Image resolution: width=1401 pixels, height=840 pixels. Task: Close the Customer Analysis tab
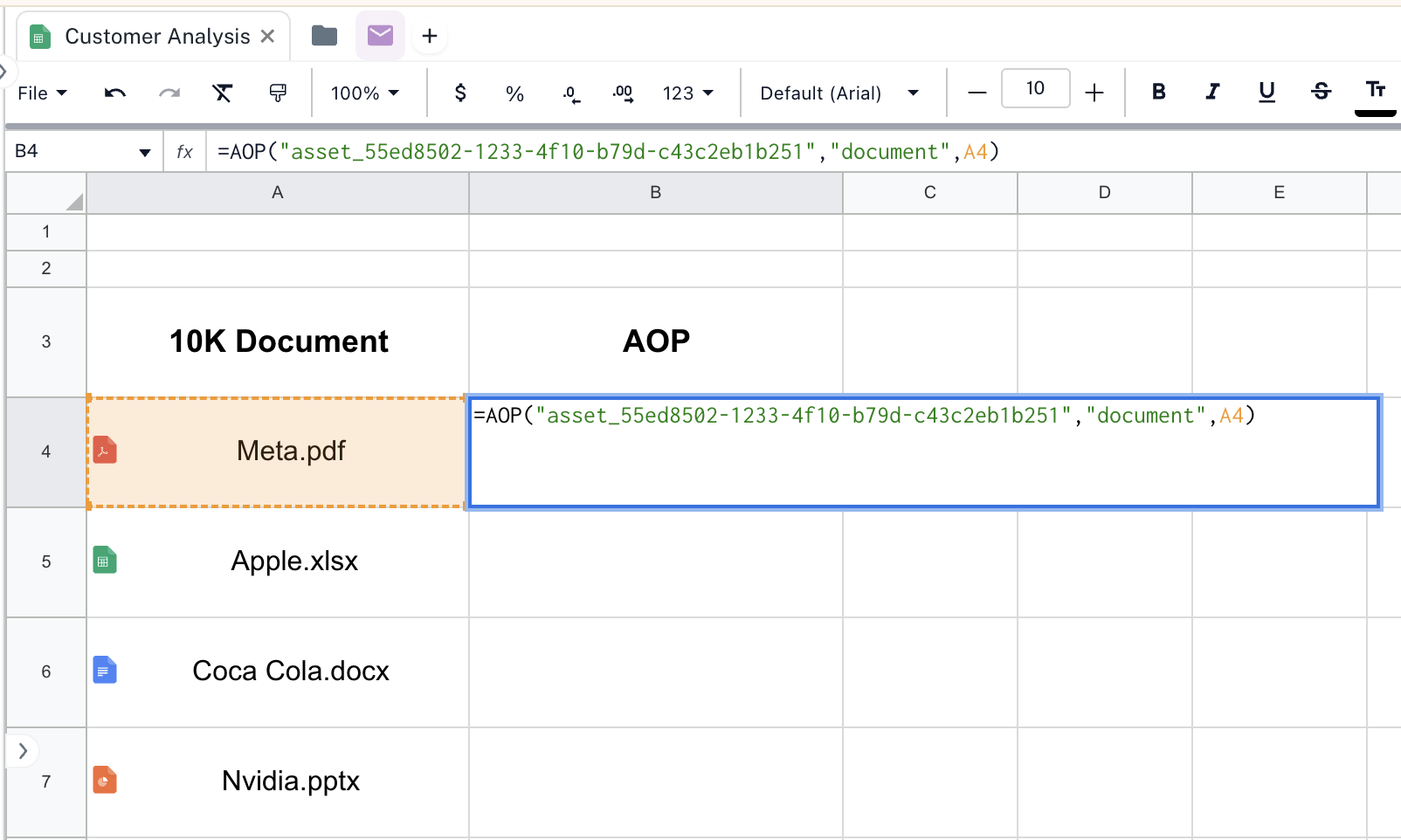point(267,36)
